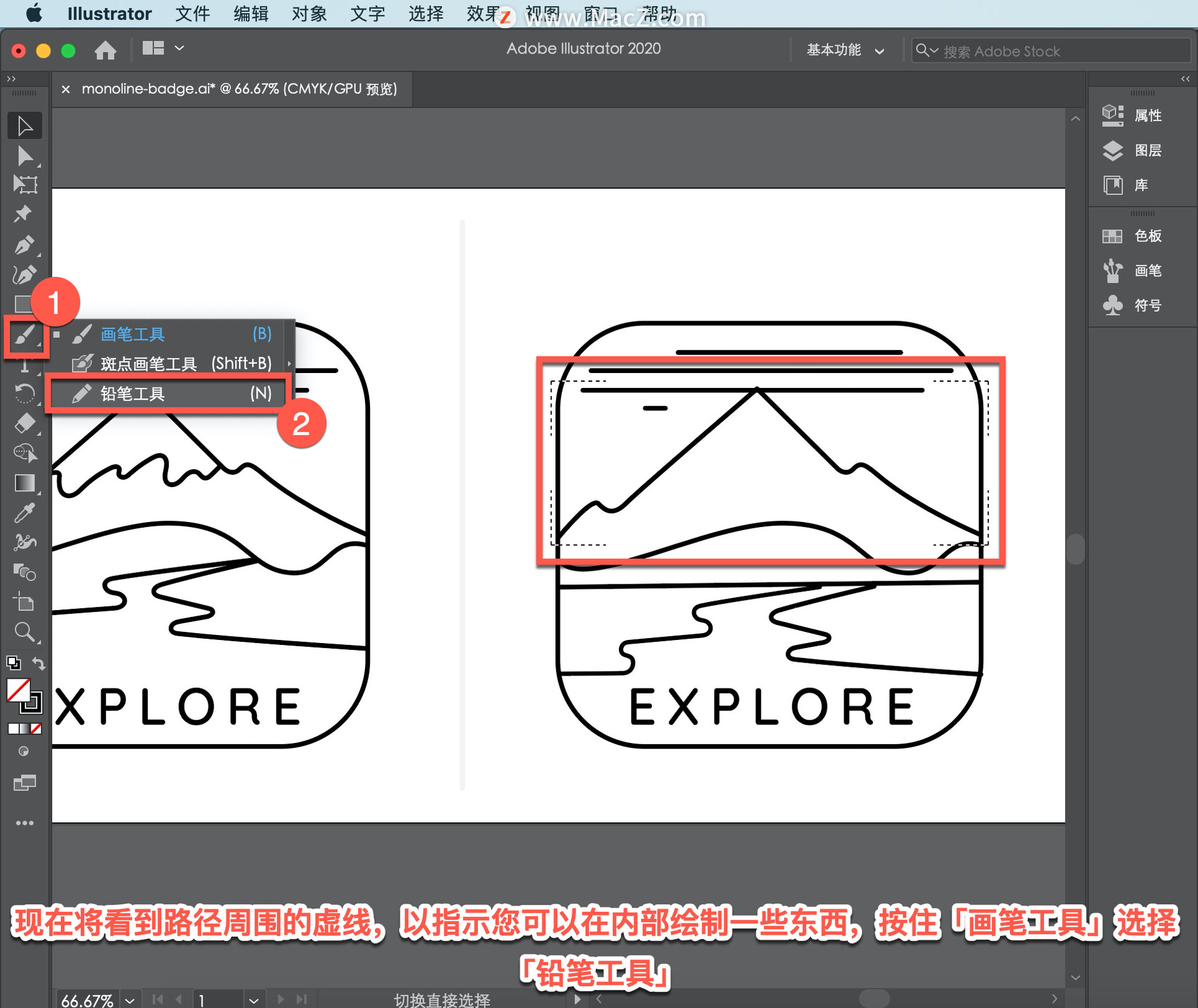Open the 文件 menu
The height and width of the screenshot is (1008, 1198).
click(192, 13)
